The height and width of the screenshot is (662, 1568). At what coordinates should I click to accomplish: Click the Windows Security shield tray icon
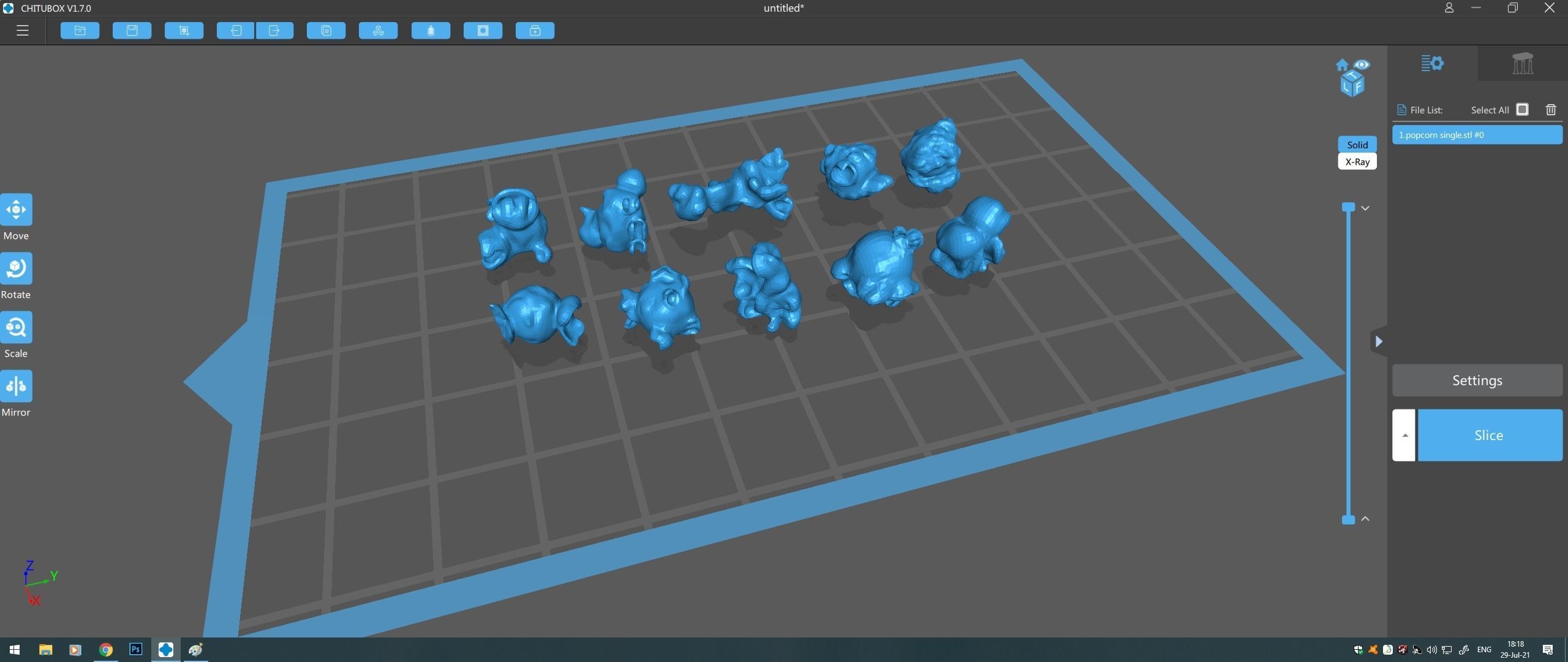point(1358,650)
